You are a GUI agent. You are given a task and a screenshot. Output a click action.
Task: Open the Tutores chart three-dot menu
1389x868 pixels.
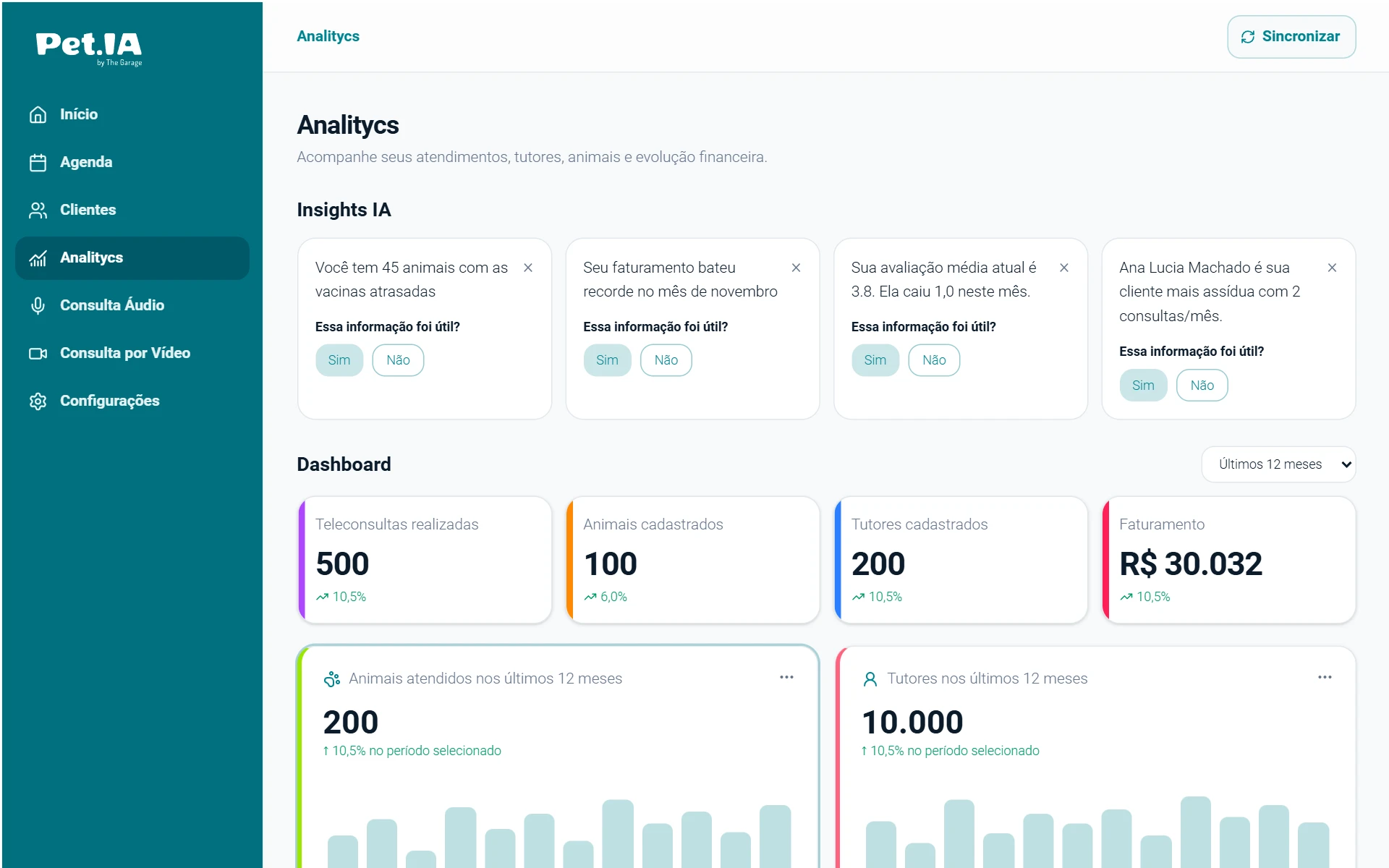point(1325,677)
